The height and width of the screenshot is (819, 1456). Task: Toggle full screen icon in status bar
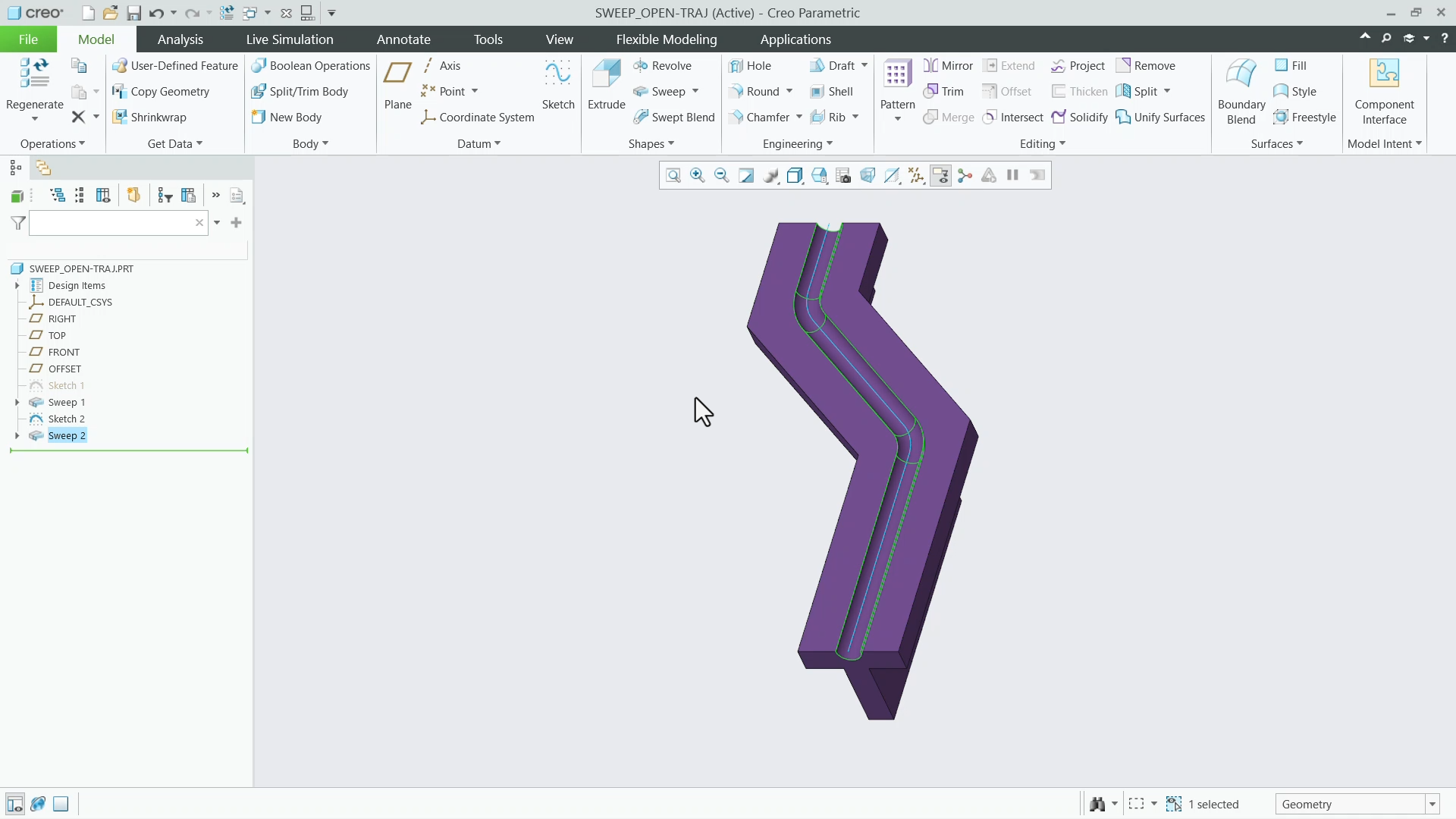click(61, 805)
